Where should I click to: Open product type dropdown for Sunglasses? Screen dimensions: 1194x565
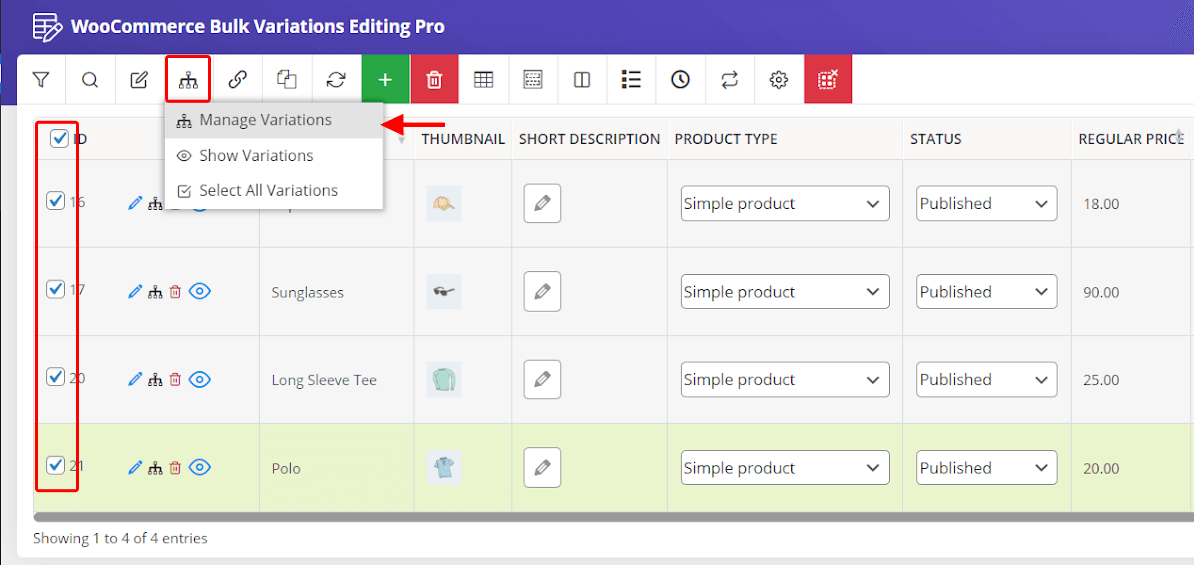tap(784, 292)
